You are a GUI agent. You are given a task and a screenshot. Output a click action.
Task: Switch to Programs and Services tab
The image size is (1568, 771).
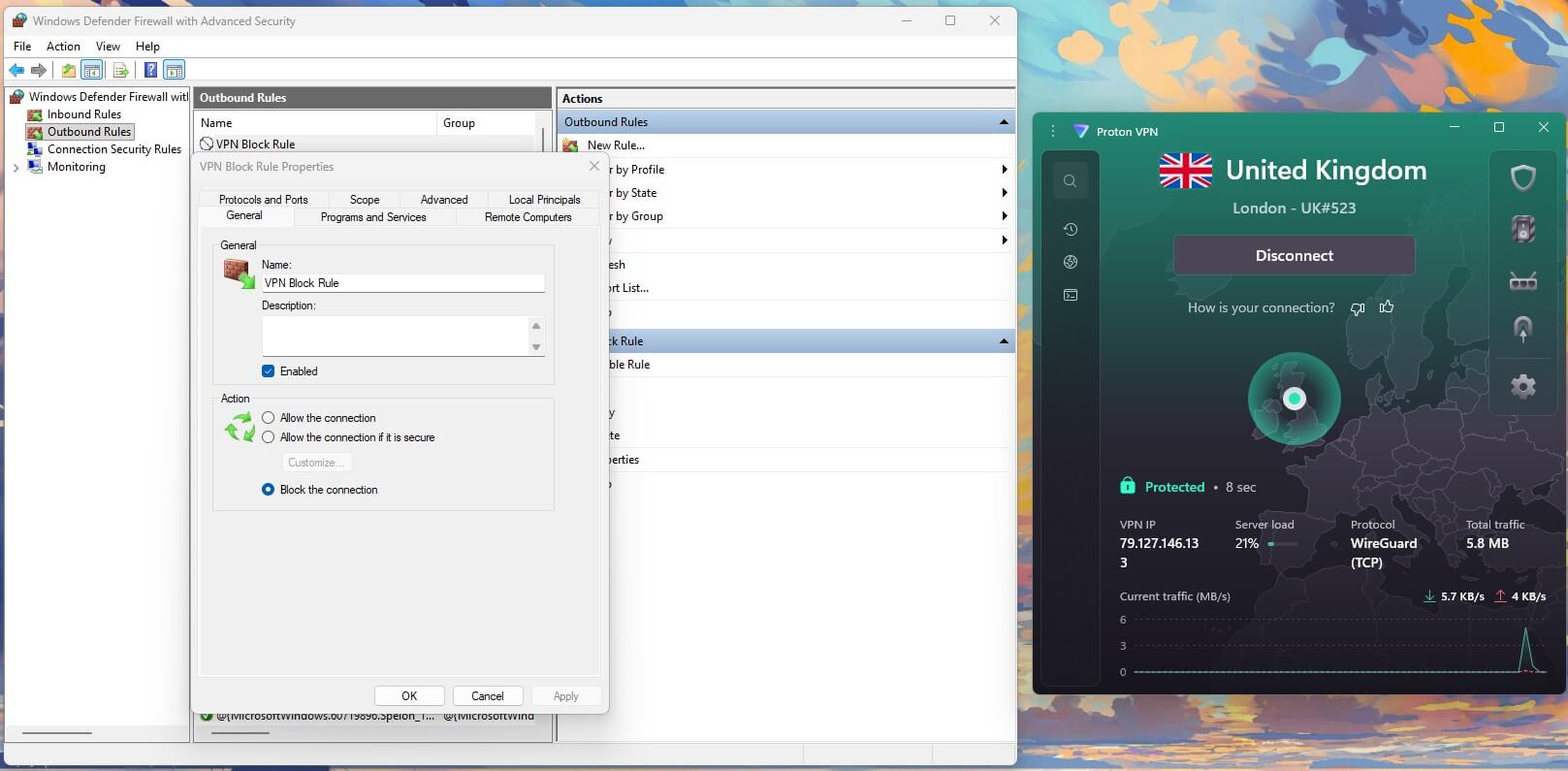point(373,217)
